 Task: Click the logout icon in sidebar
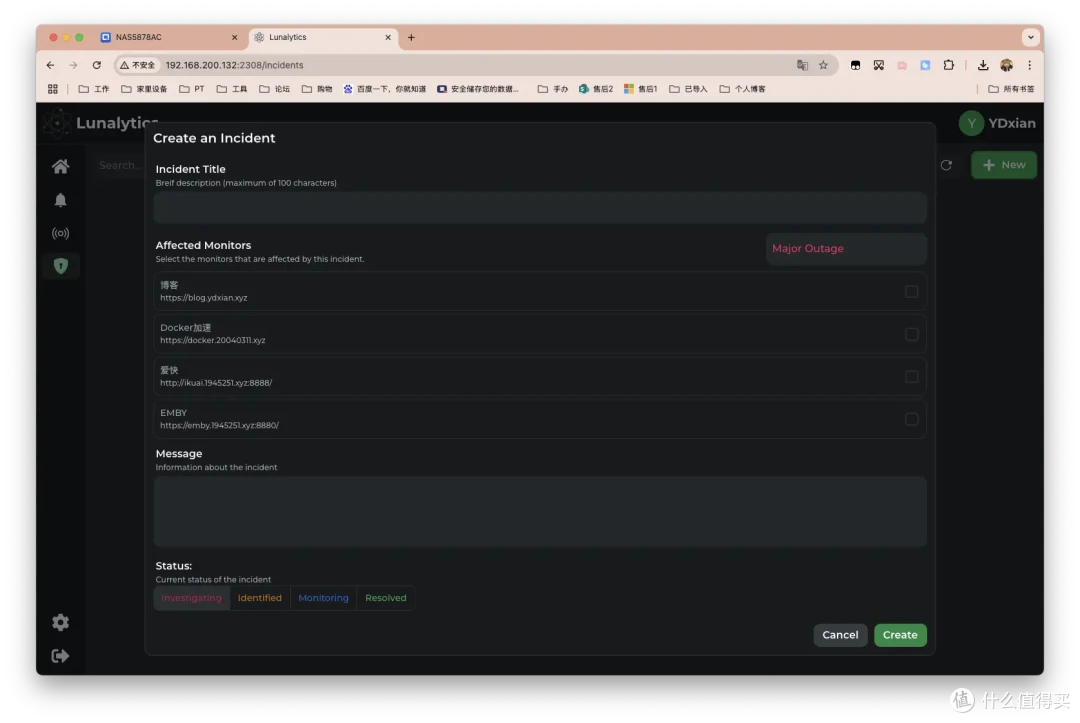coord(61,656)
